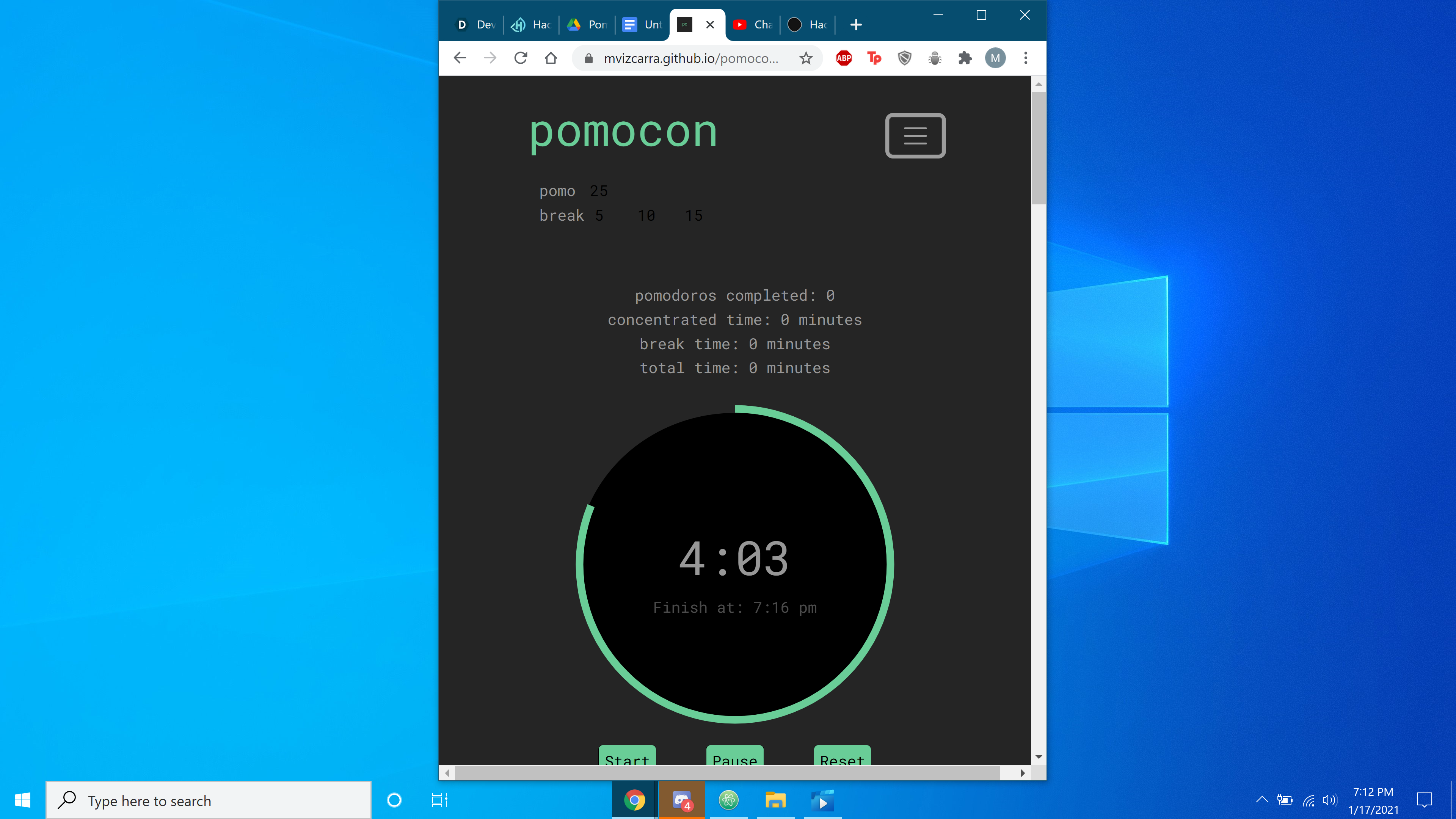Click the AdBlock Plus extension icon
Viewport: 1456px width, 819px height.
click(x=843, y=58)
